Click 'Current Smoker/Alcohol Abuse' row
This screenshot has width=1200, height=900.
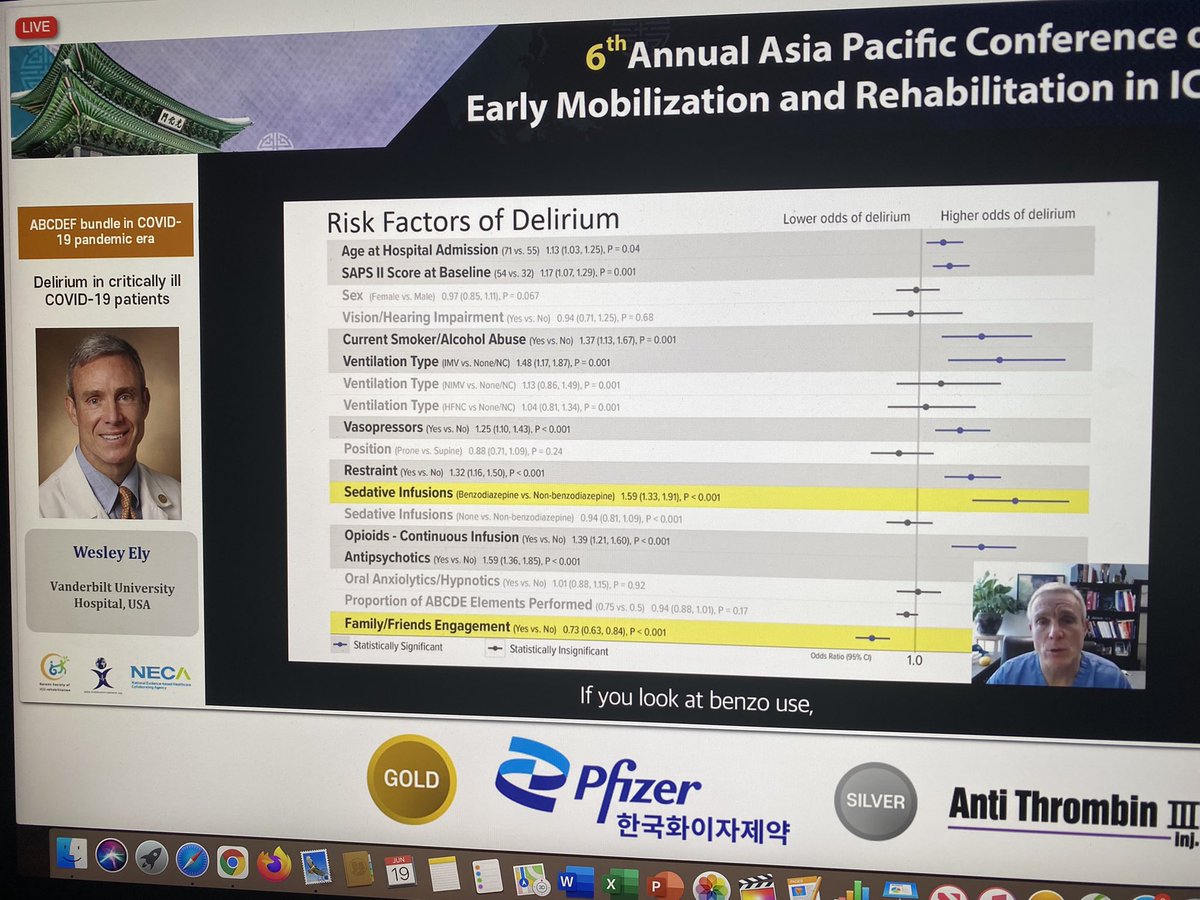click(709, 339)
